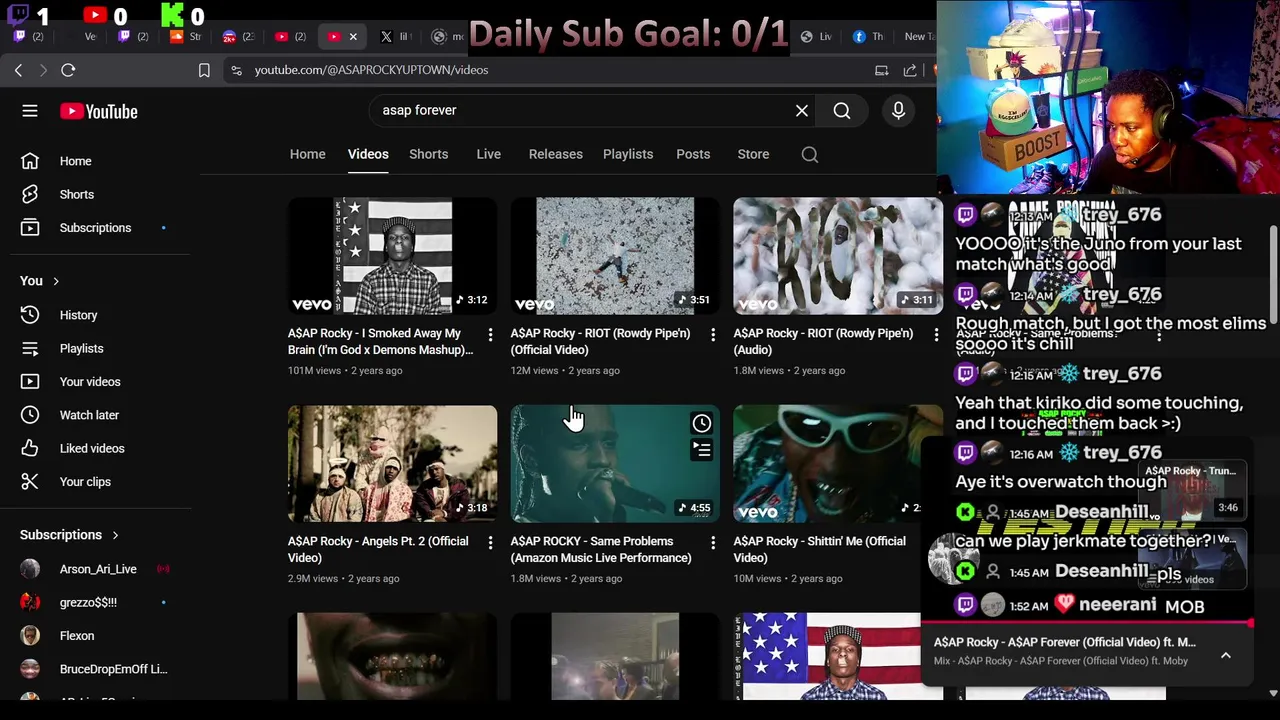Click the Watch later clock icon in the sidebar
The width and height of the screenshot is (1280, 720).
pos(30,415)
